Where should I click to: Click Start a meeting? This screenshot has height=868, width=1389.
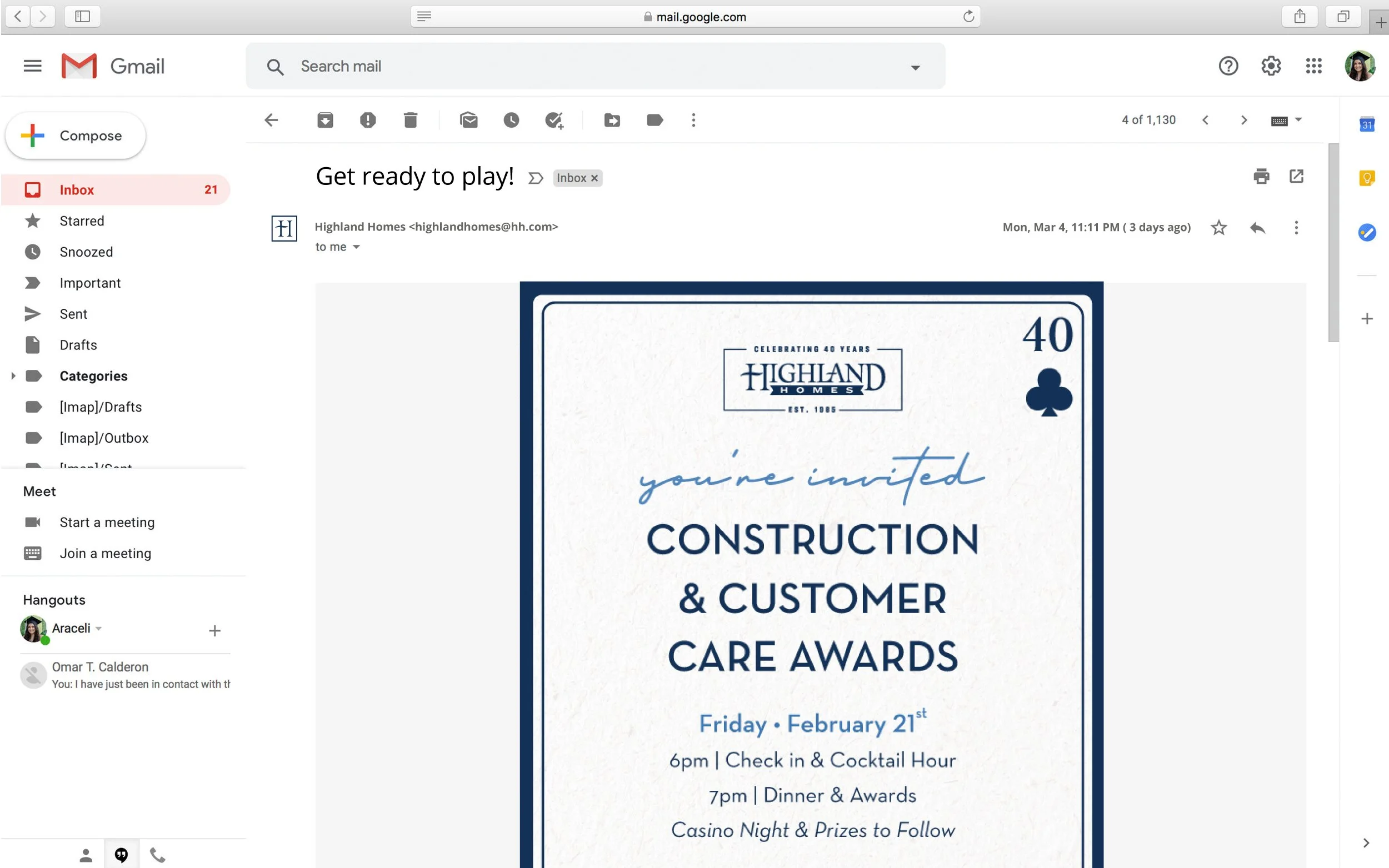[107, 523]
